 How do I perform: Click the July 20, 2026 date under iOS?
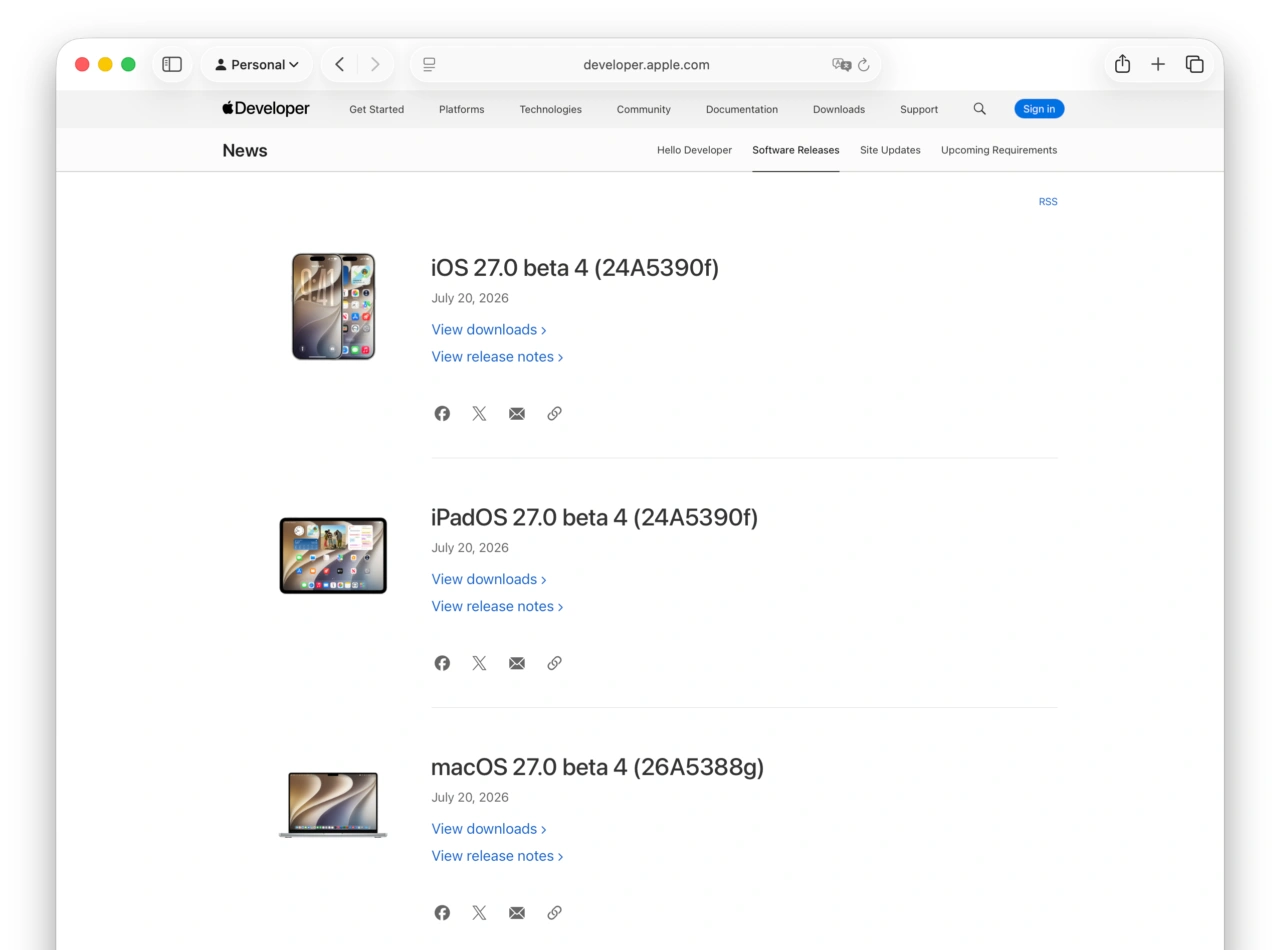click(470, 298)
